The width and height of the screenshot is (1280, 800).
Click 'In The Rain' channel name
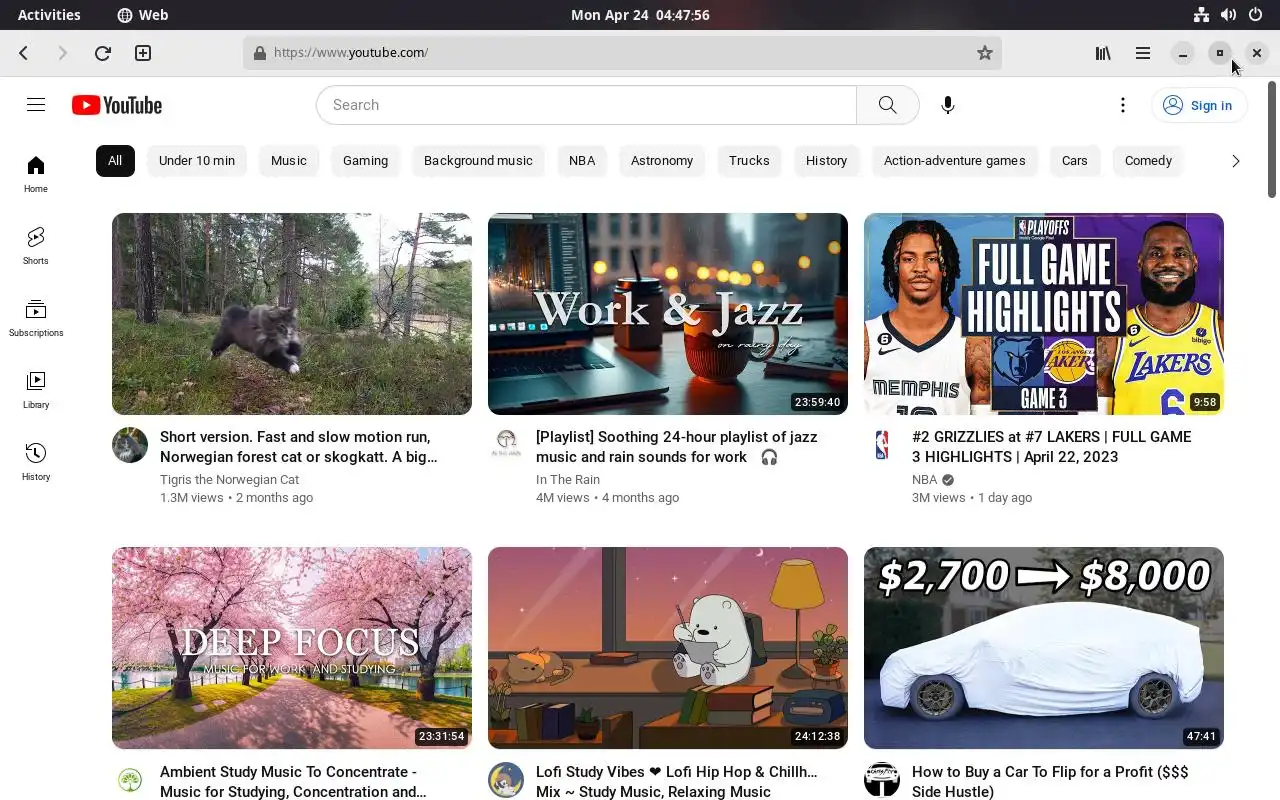[x=568, y=480]
